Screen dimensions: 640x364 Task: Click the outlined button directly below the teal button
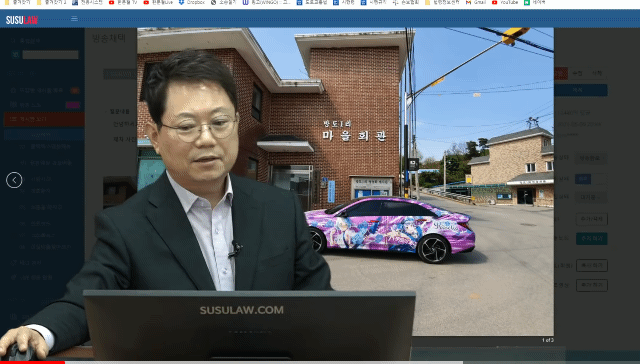coord(591,265)
